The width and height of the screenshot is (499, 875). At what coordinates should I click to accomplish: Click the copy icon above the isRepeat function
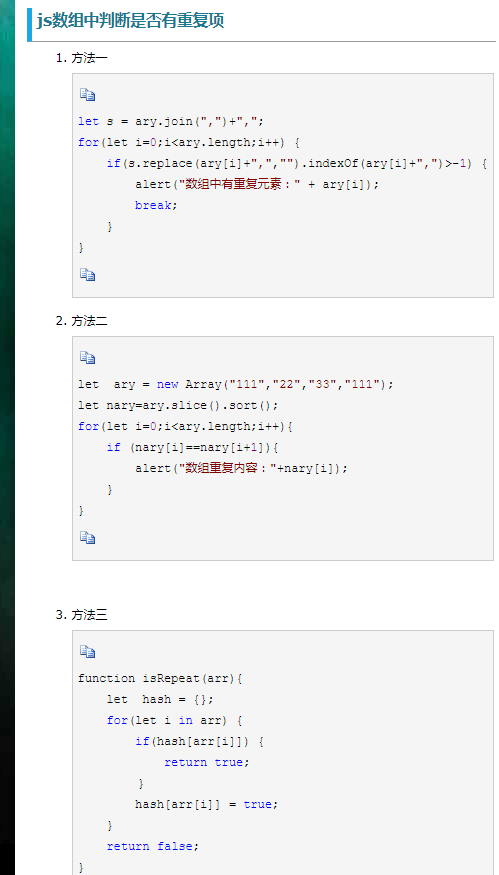coord(87,651)
